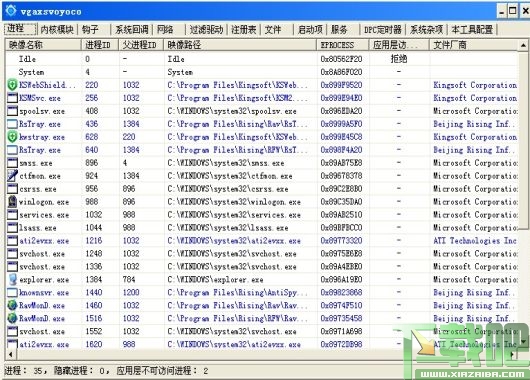
Task: Click the icon next to KSMSvc.exe
Action: click(x=12, y=98)
